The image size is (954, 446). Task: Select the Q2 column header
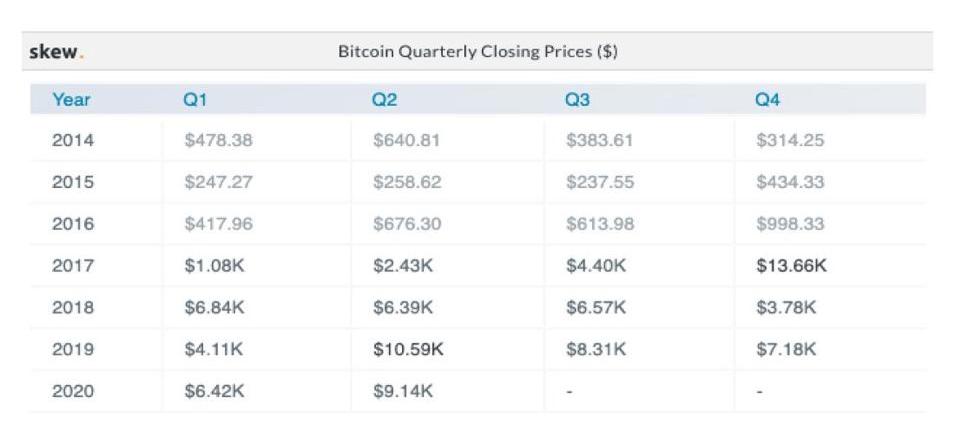click(384, 100)
